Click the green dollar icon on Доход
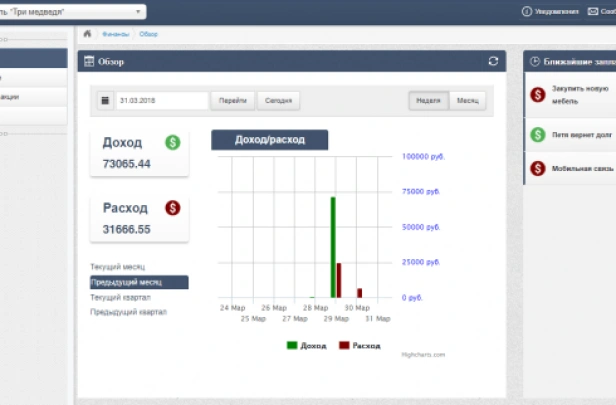 point(172,143)
